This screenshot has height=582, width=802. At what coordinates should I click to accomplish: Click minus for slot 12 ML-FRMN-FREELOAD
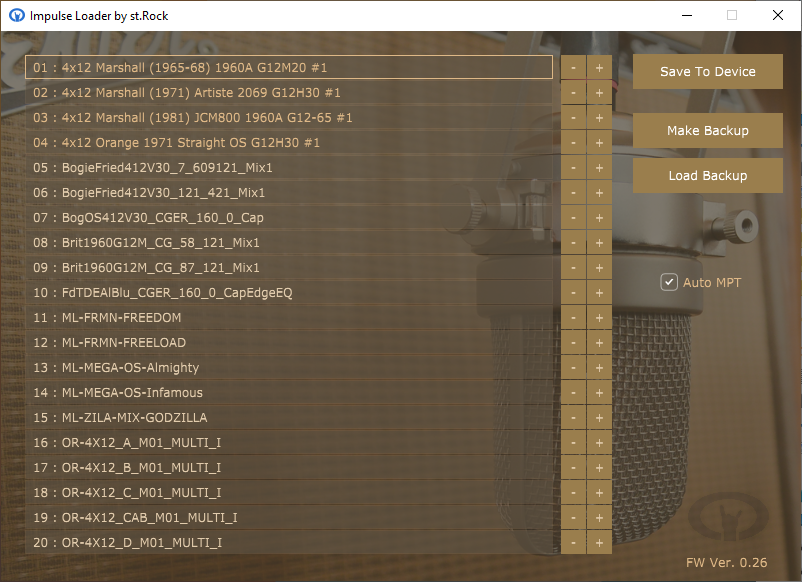point(573,343)
